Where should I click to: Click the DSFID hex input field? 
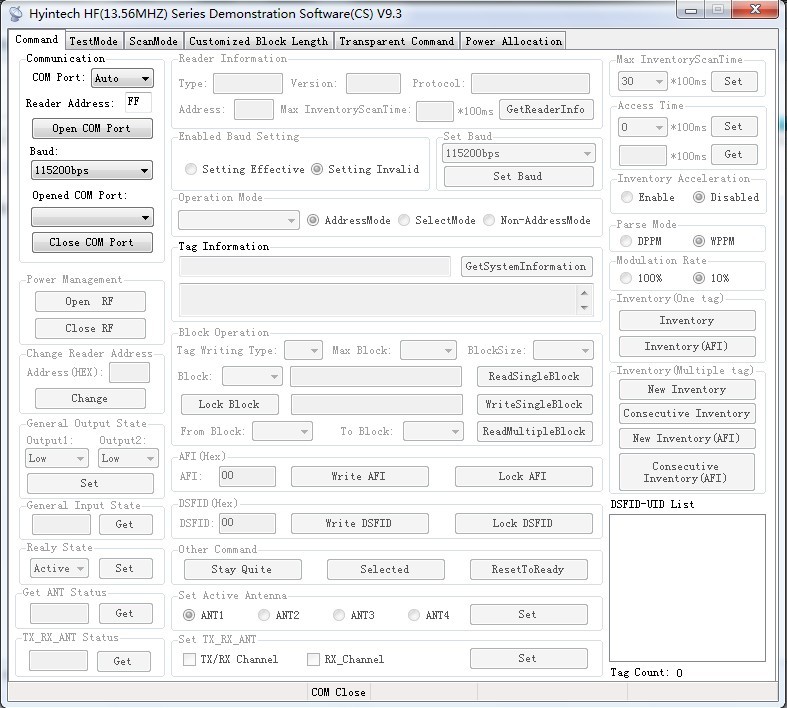click(x=247, y=523)
